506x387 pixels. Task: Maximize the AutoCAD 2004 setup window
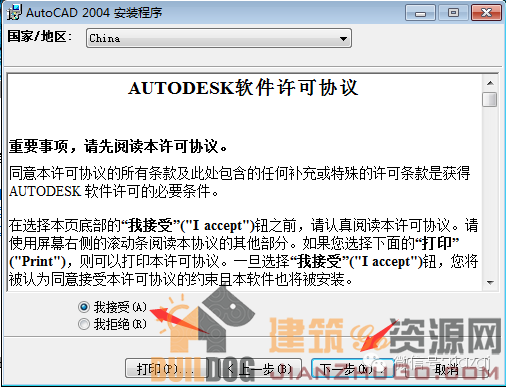pyautogui.click(x=453, y=13)
